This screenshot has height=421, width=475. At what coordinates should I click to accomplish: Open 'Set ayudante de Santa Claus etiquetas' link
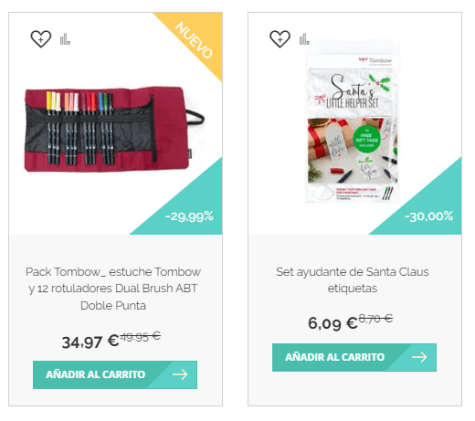tap(352, 280)
